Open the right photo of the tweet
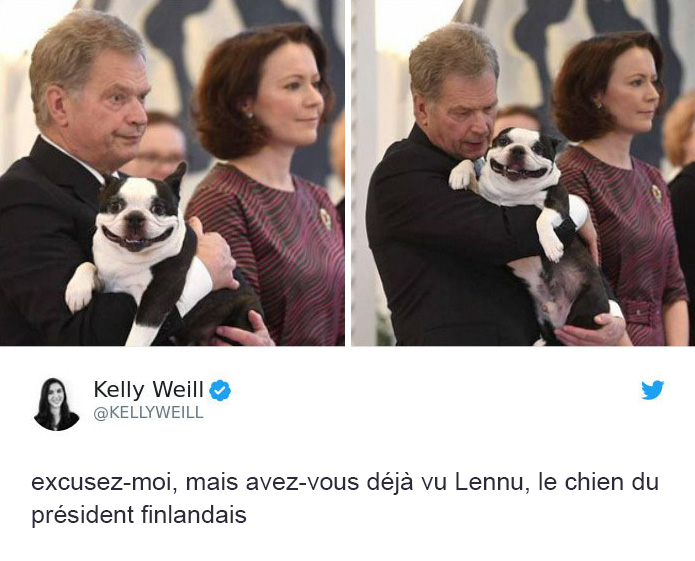 point(523,173)
